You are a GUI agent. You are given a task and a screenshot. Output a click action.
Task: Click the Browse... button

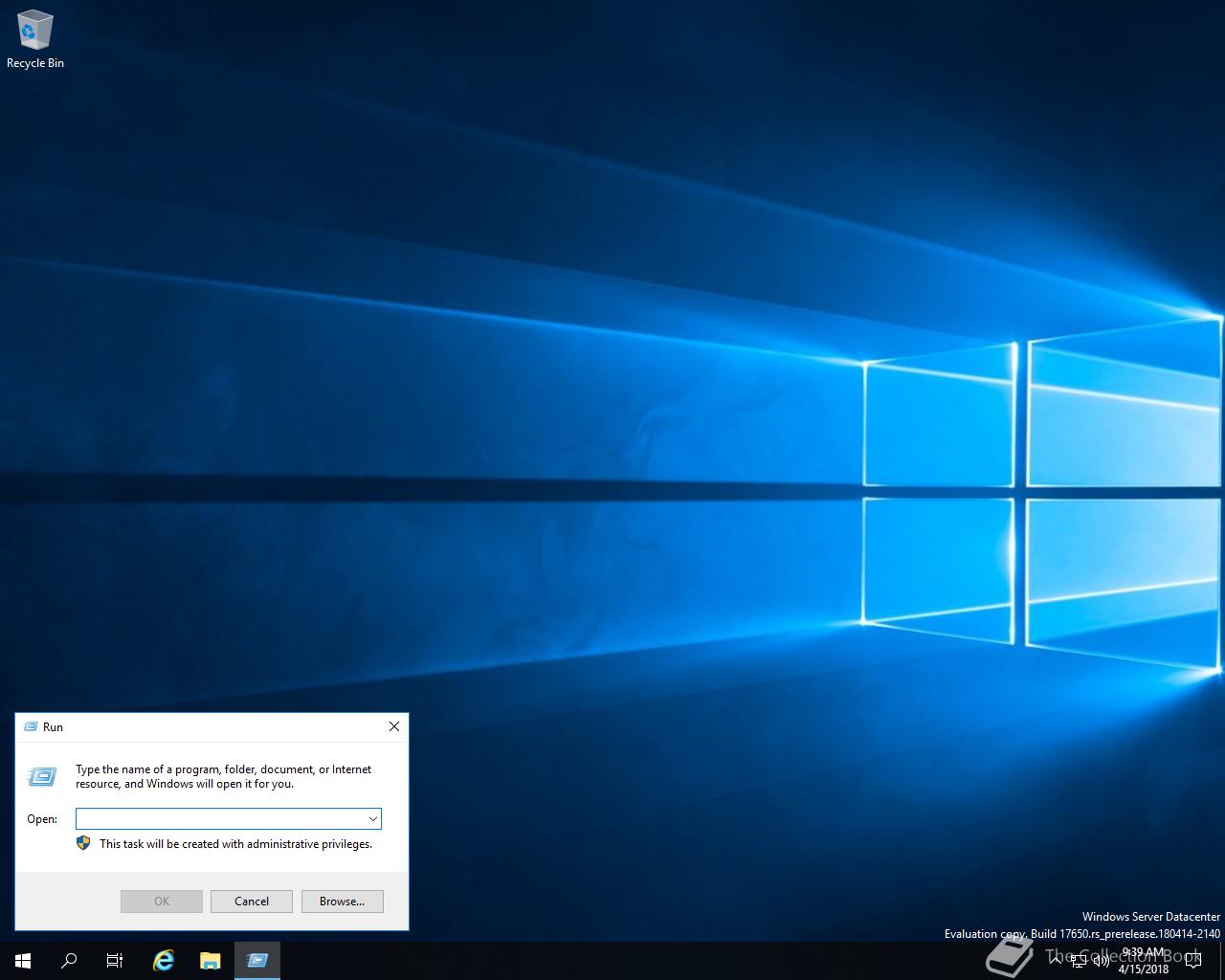tap(342, 902)
